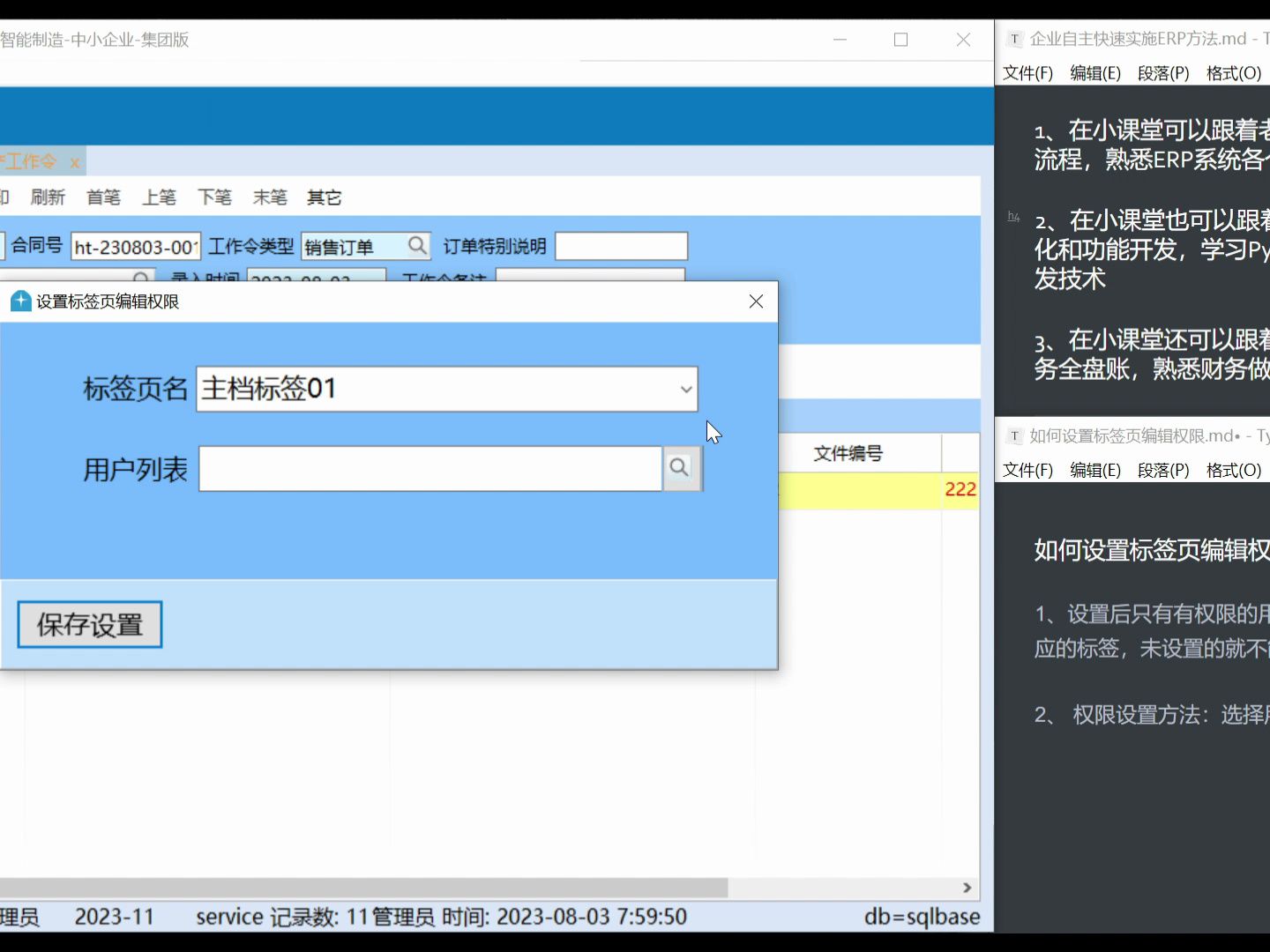Open the 工作令类型 lookup magnifier icon
Screen dimensions: 1270x952
[x=417, y=246]
